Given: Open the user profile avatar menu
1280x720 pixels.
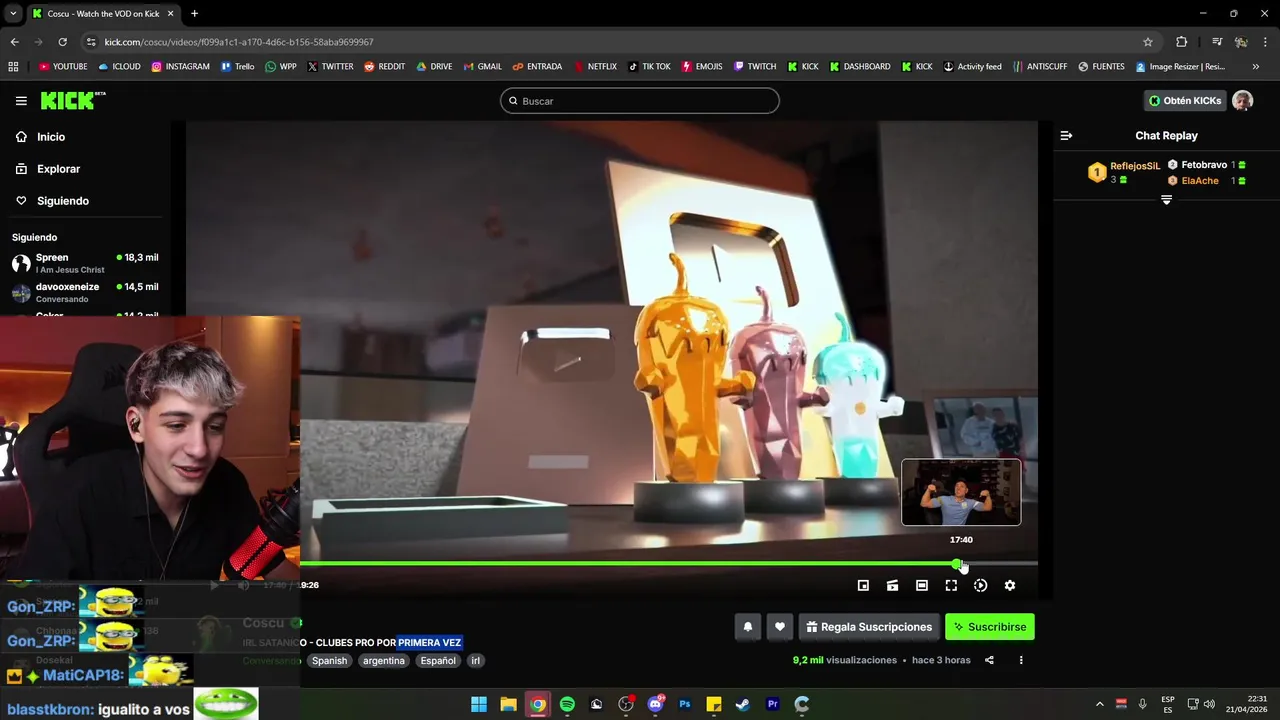Looking at the screenshot, I should click(x=1242, y=101).
